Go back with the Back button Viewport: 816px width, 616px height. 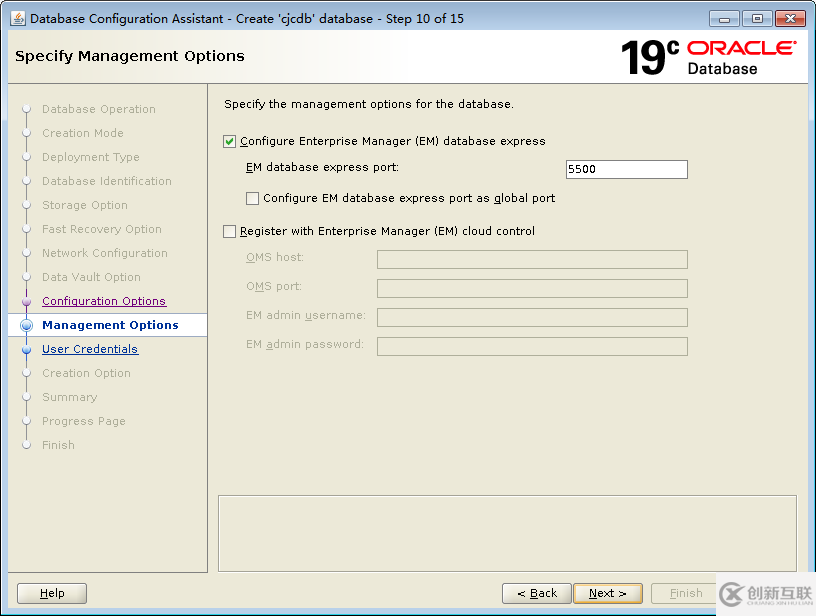click(537, 593)
